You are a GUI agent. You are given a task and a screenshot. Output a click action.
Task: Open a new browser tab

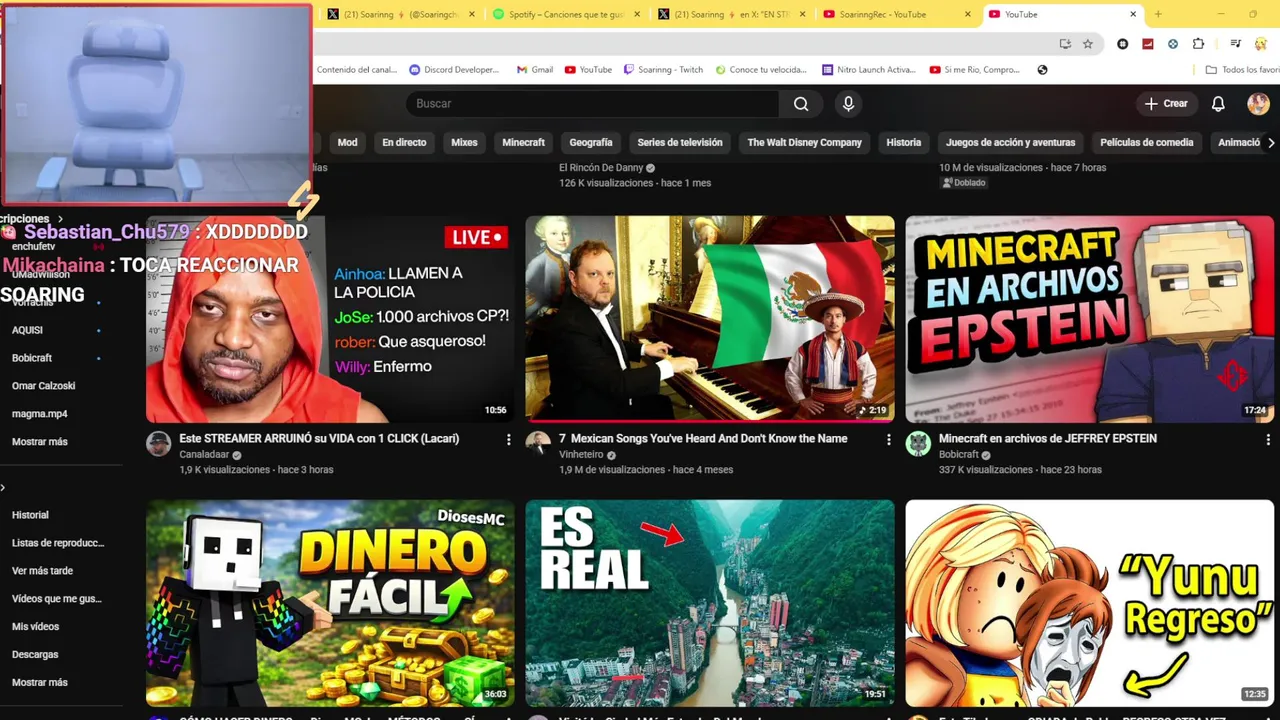1158,14
